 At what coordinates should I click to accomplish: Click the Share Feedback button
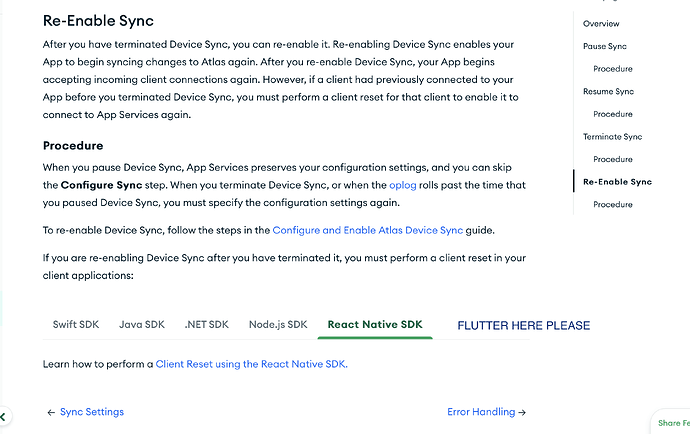[x=671, y=423]
